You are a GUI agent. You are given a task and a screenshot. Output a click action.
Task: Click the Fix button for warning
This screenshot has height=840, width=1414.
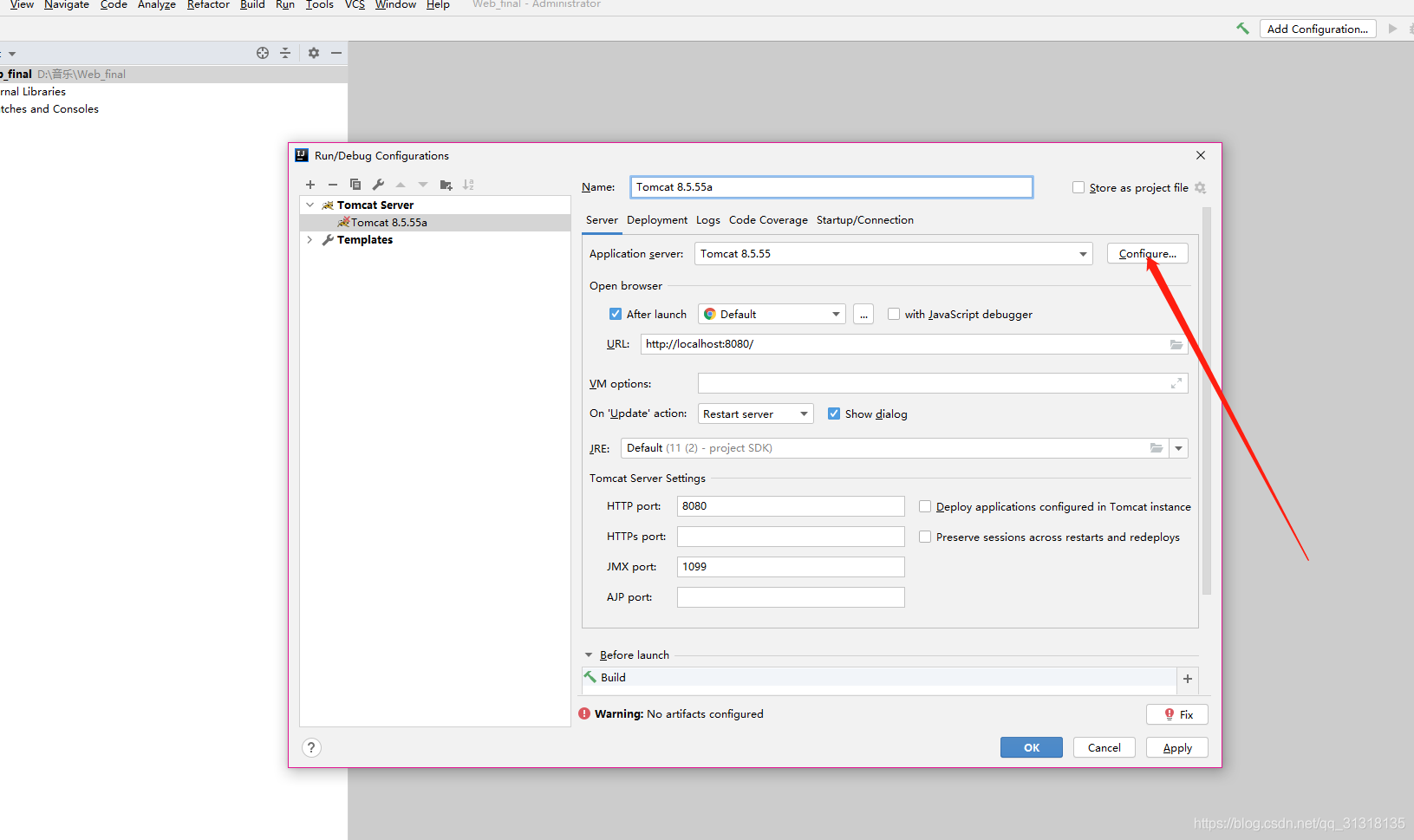coord(1177,714)
